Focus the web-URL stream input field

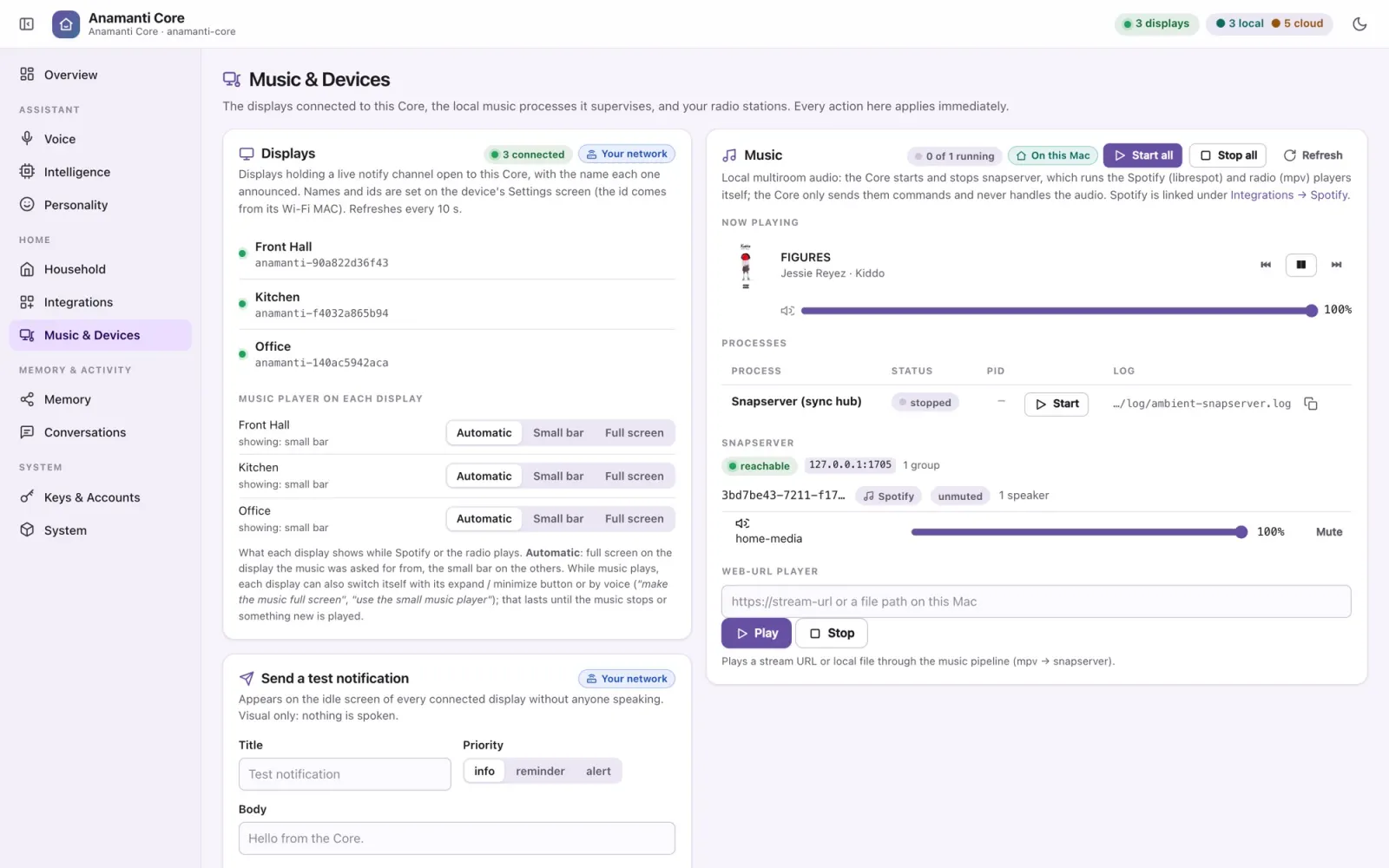[1036, 602]
